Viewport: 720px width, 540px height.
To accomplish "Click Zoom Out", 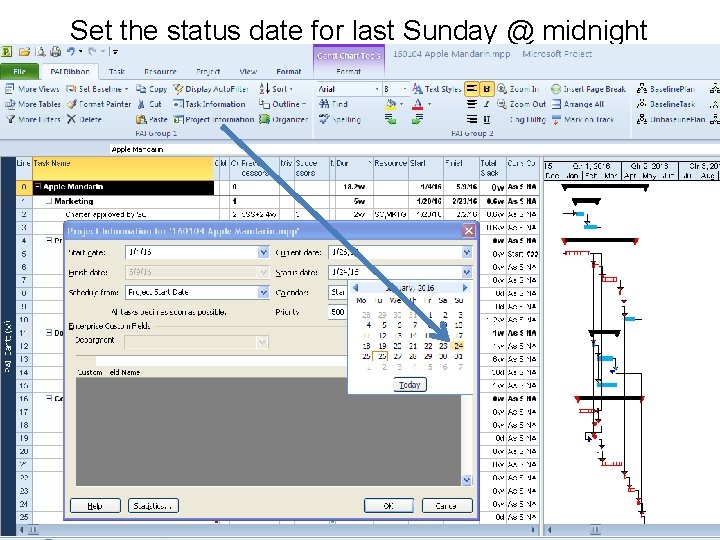I will pos(521,104).
